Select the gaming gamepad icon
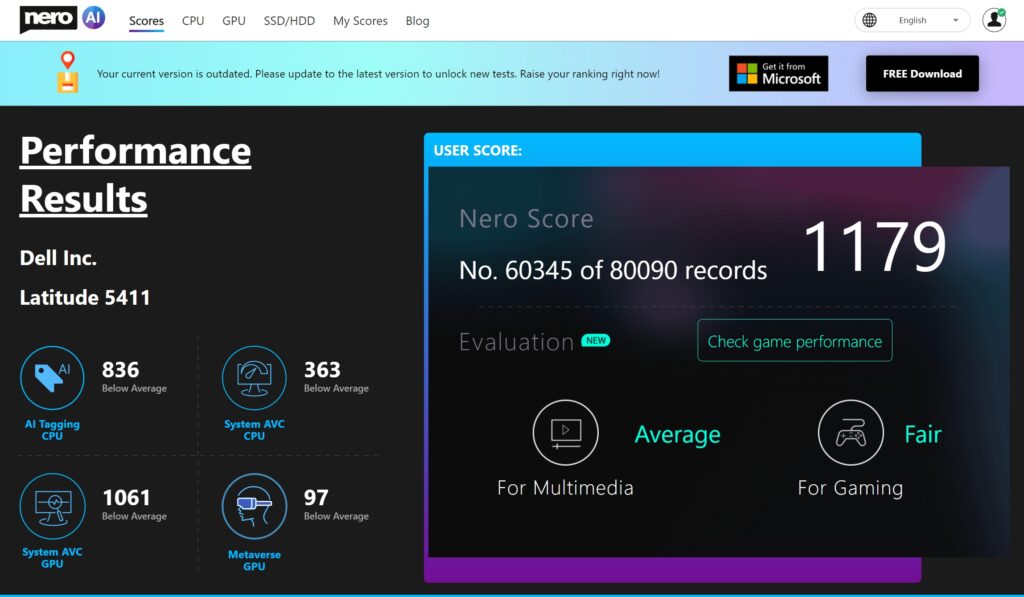The width and height of the screenshot is (1024, 597). (851, 432)
